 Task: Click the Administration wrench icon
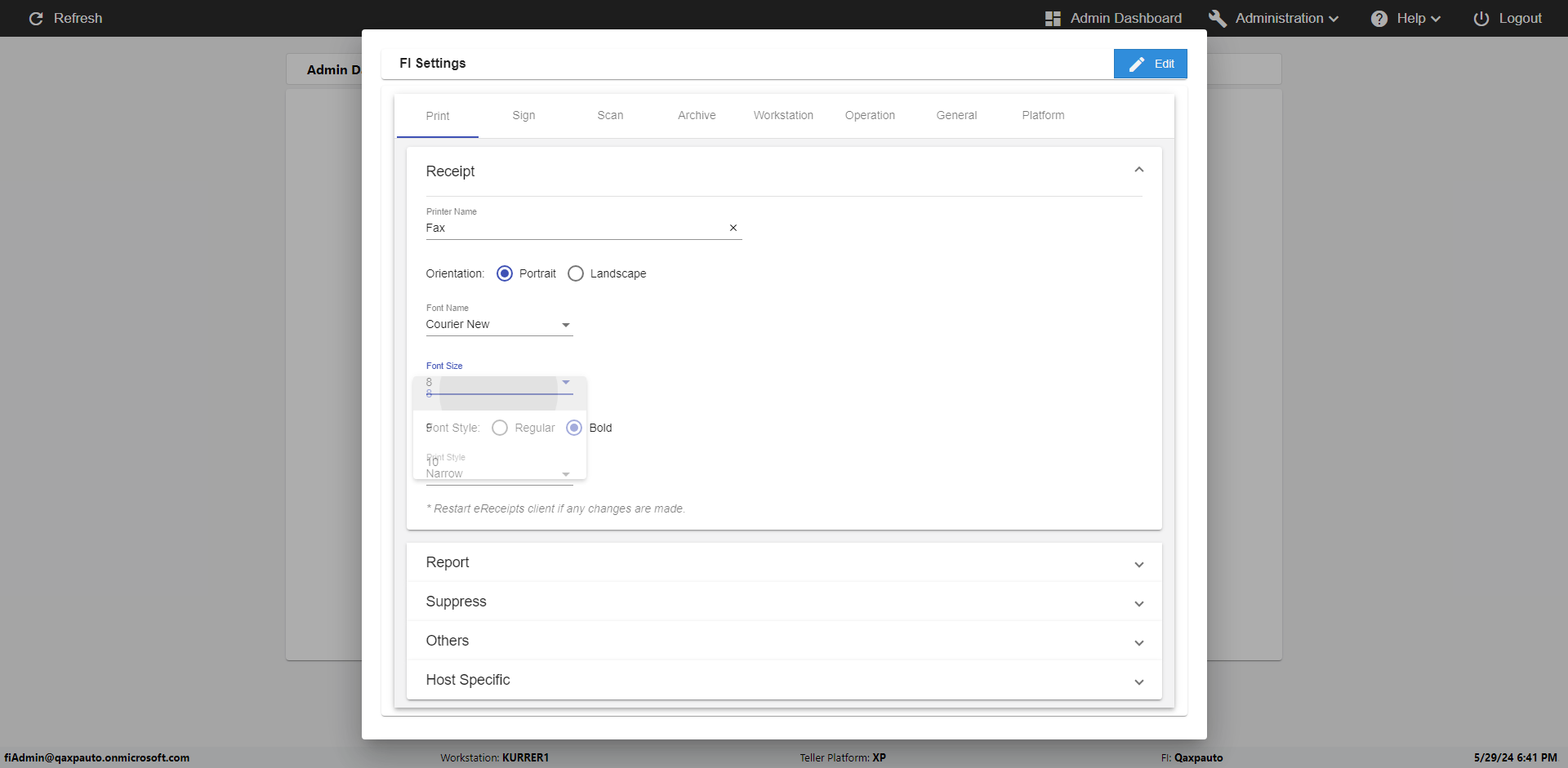point(1217,18)
